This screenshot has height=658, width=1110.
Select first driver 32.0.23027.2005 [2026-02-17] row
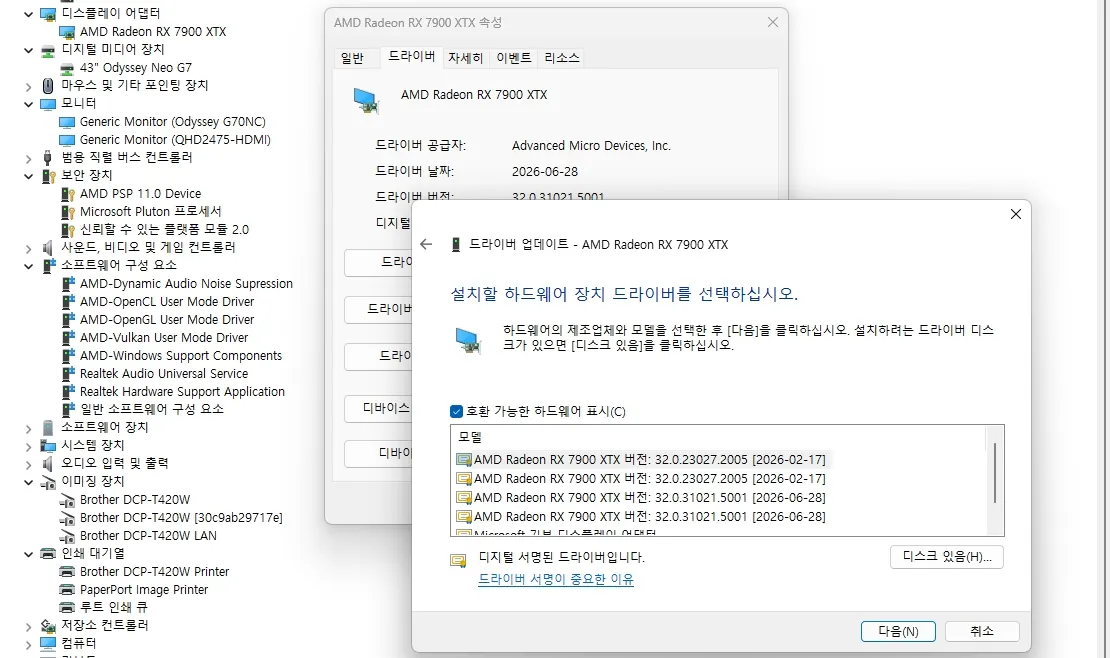(641, 460)
